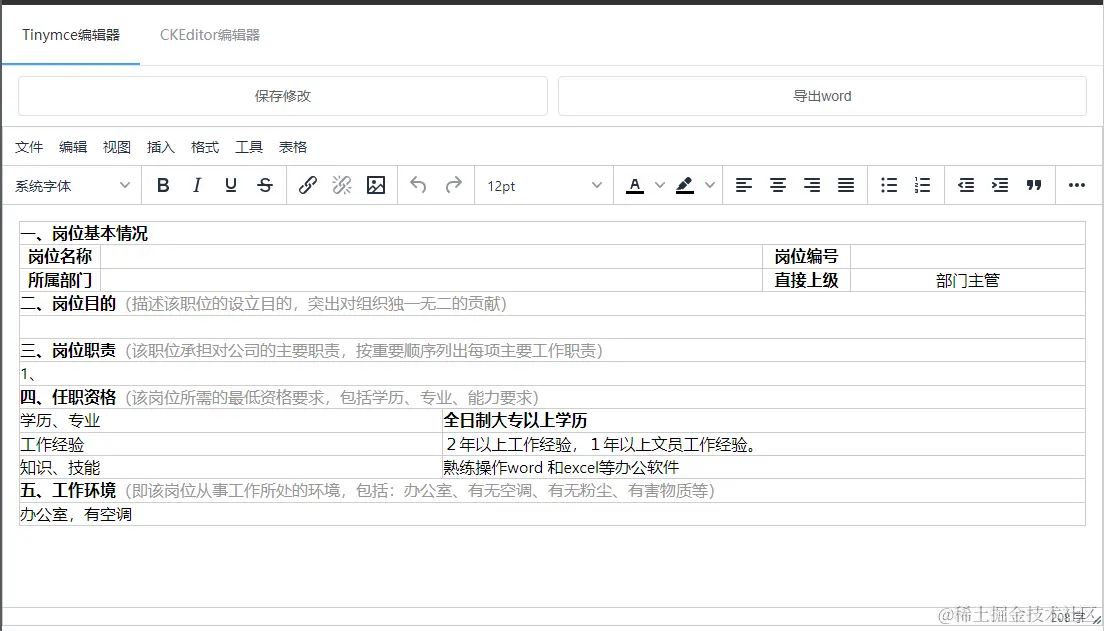
Task: Click the 岗位编号 label cell
Action: [x=807, y=256]
